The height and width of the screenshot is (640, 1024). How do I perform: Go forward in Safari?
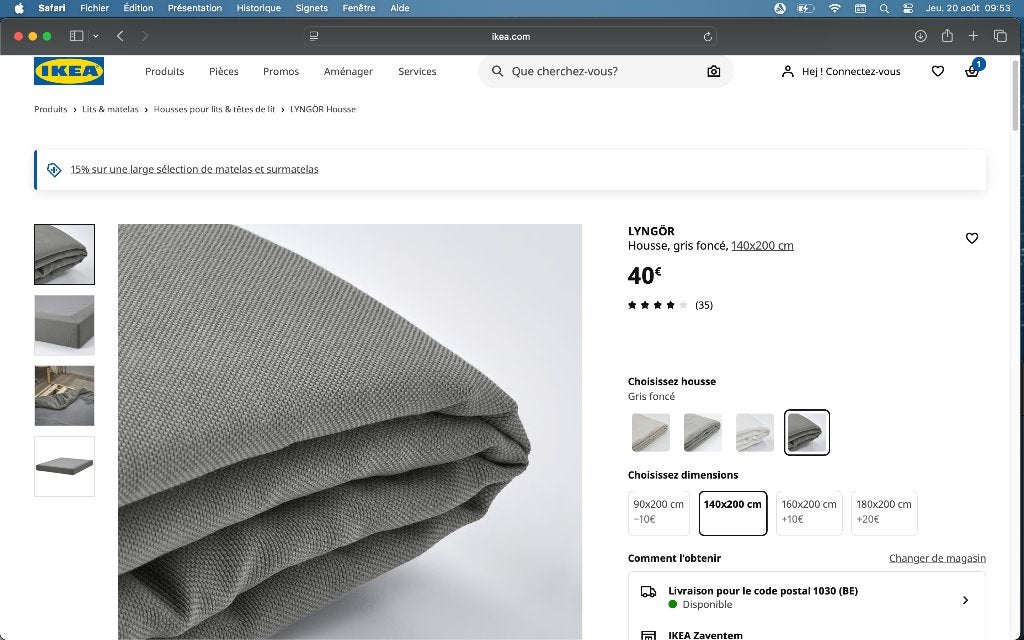click(x=145, y=36)
